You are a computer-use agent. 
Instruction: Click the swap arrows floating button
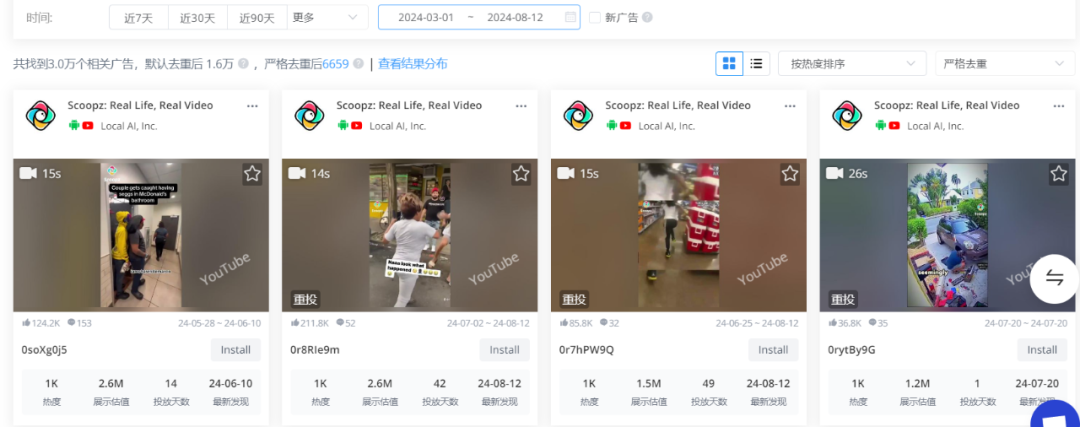[1054, 279]
